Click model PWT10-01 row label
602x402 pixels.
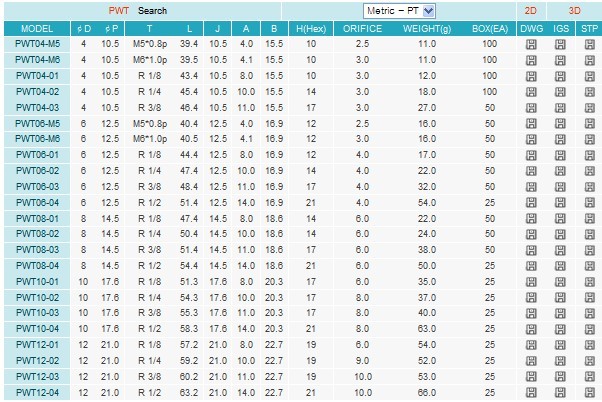(x=38, y=280)
